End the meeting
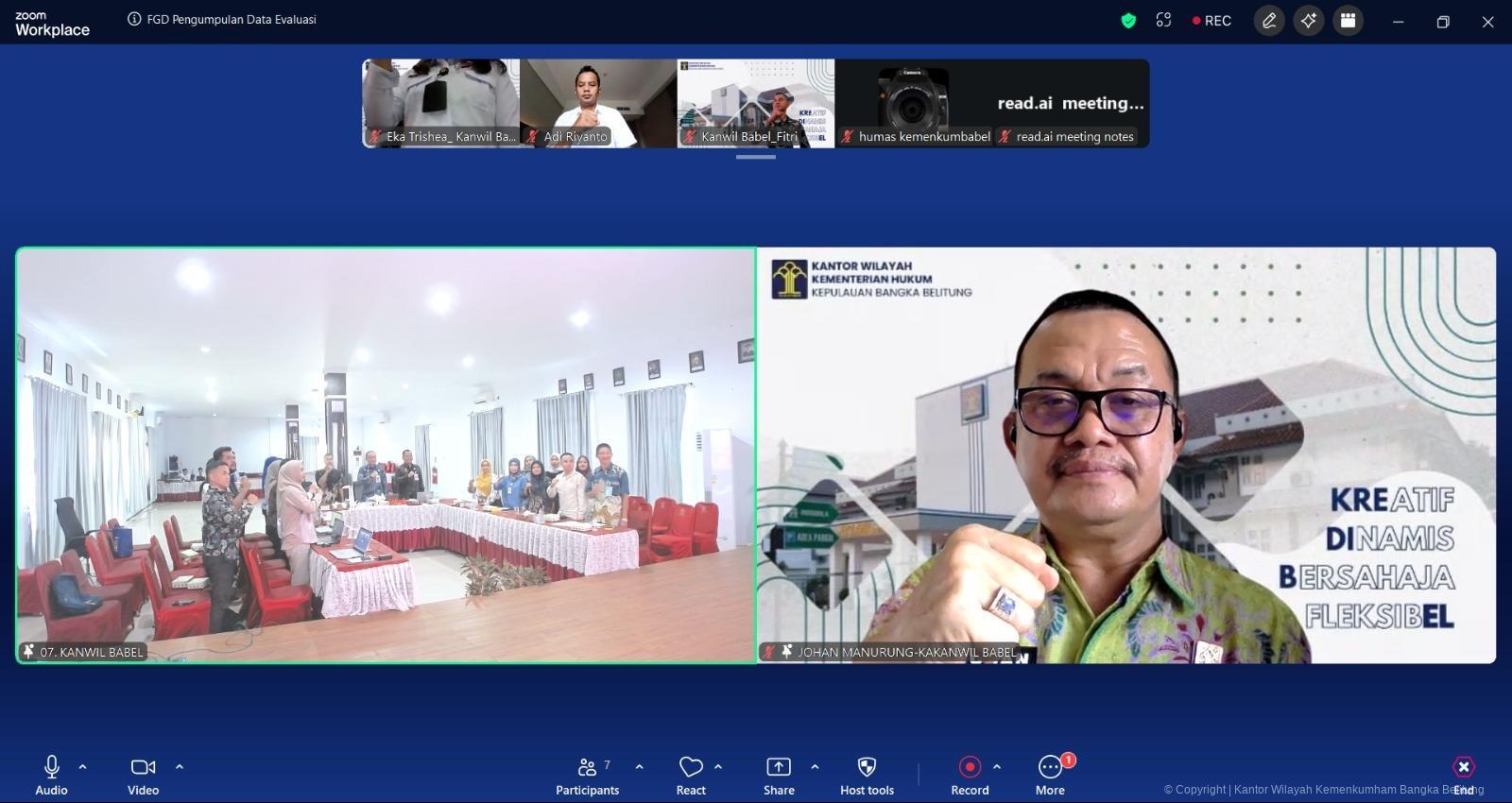Screen dimensions: 1512x803 1464,776
